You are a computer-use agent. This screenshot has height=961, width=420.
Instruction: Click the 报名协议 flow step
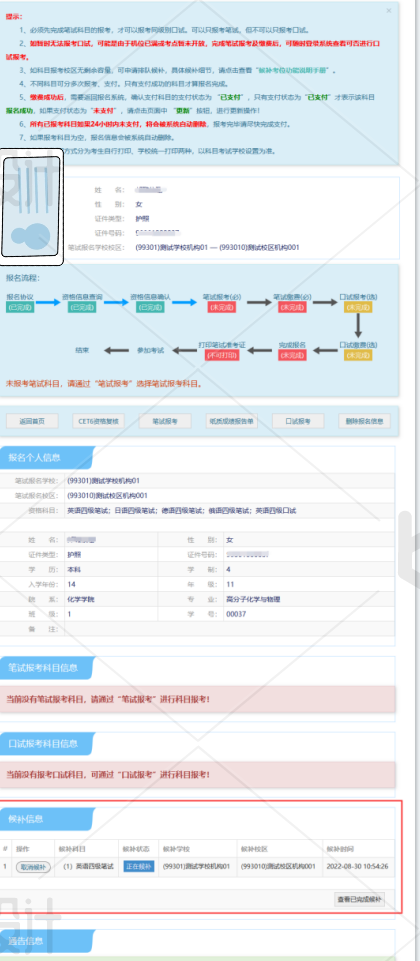20,302
